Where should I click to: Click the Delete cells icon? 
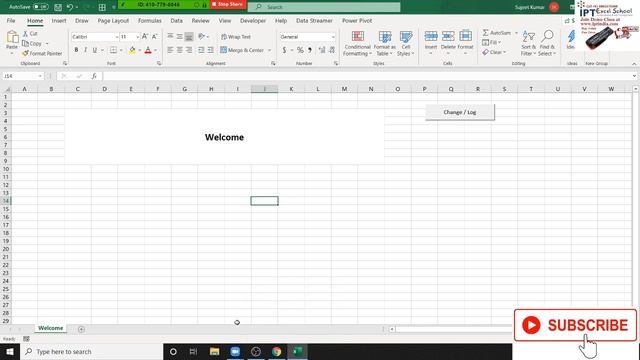(x=448, y=36)
